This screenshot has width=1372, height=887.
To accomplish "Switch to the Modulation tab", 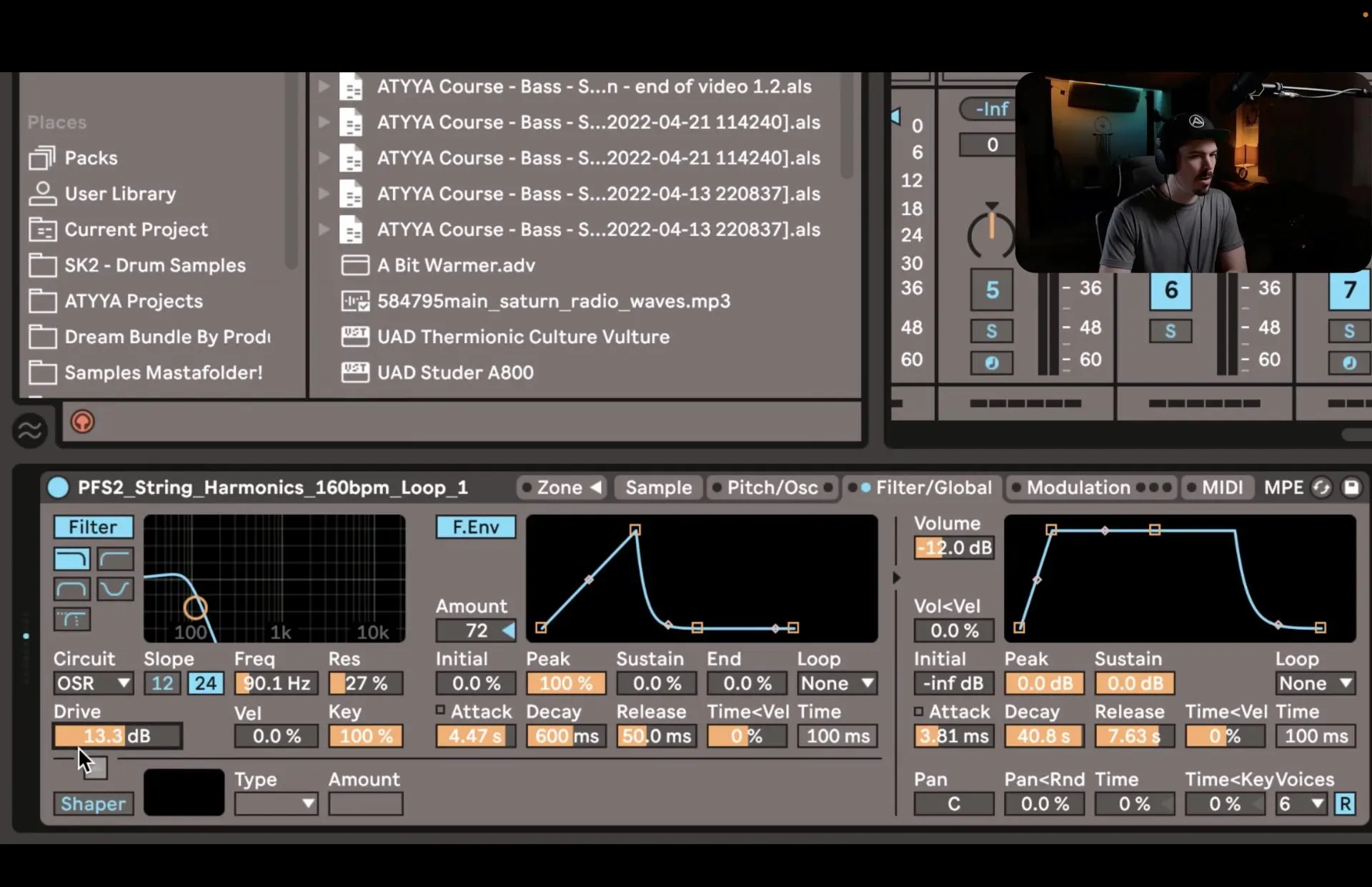I will (1078, 487).
